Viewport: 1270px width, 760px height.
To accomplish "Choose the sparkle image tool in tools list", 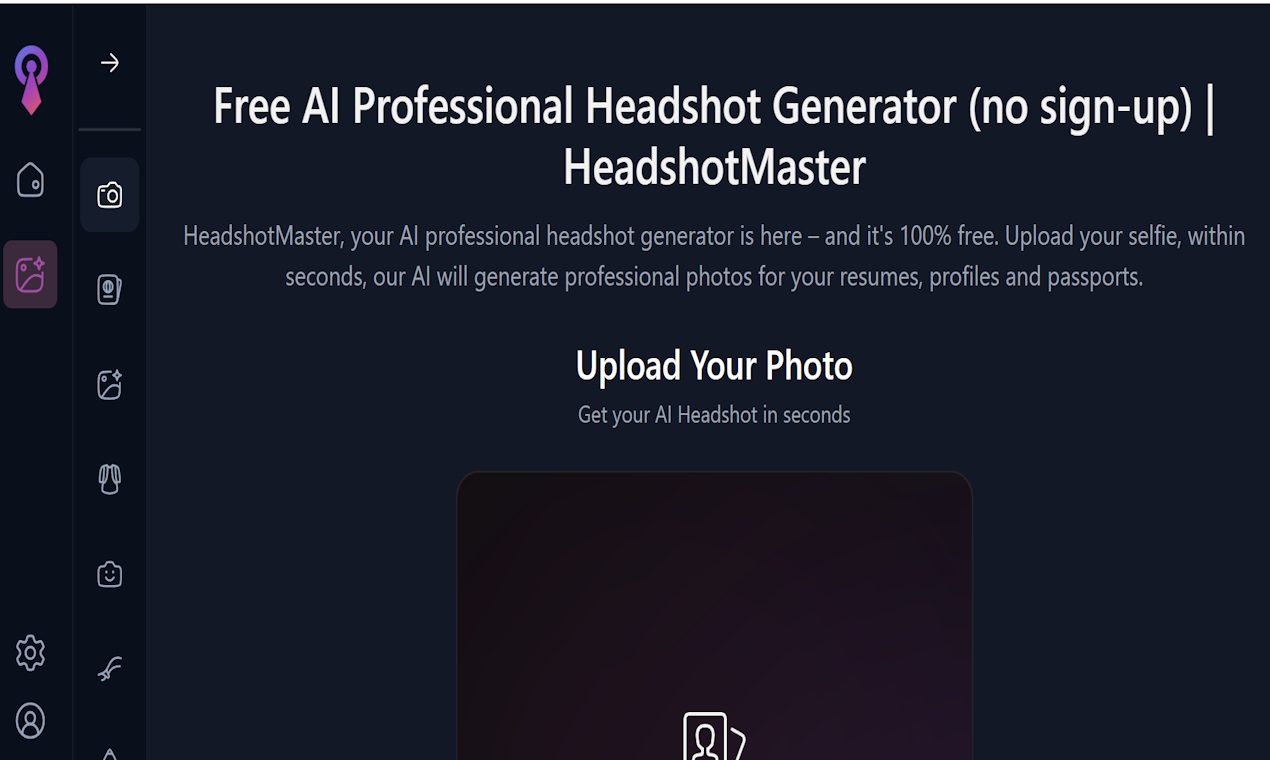I will point(110,385).
